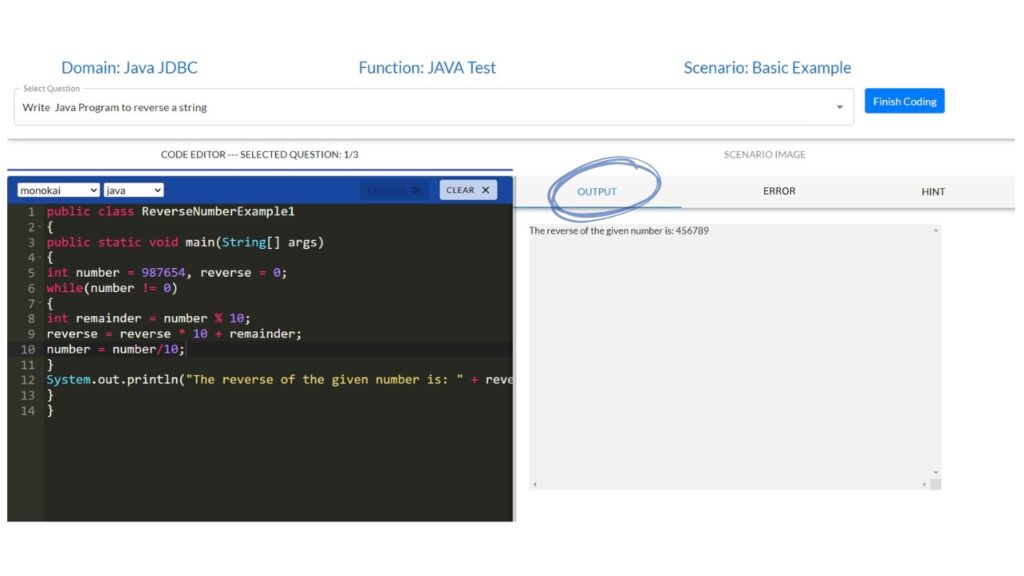1024x576 pixels.
Task: Click the output panel's scroll-down arrow
Action: (936, 472)
